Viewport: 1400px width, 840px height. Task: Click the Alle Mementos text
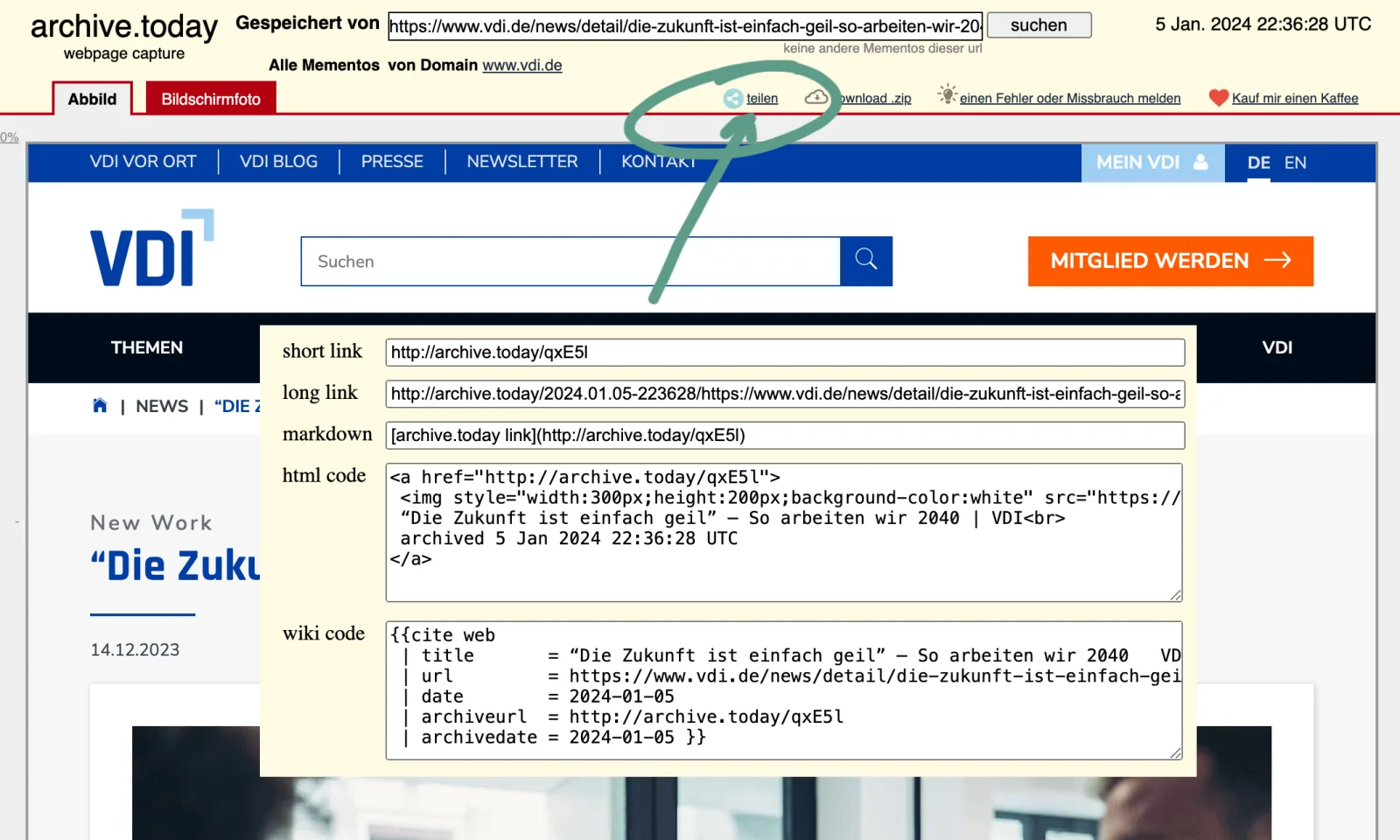[325, 65]
